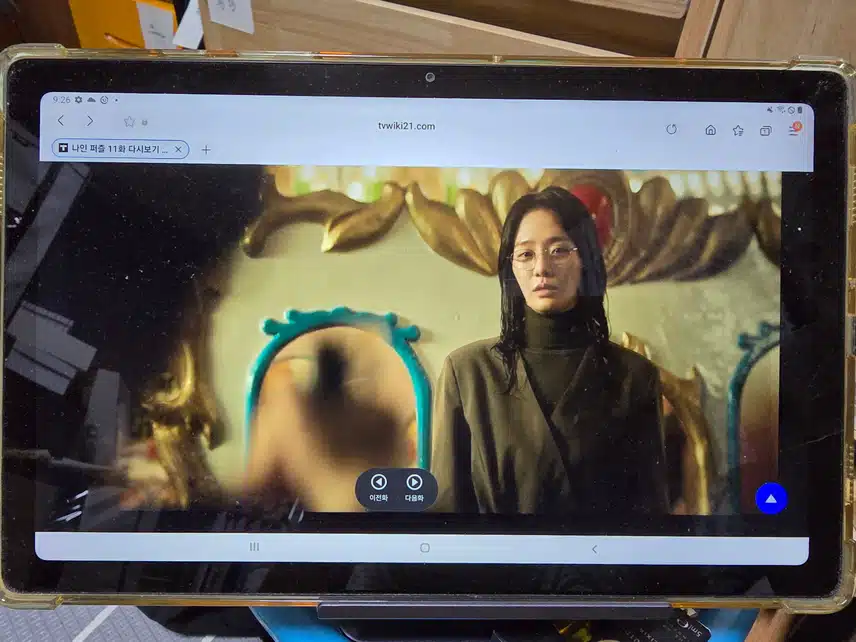Go to the previous episode (이전화)
The width and height of the screenshot is (856, 642).
coord(378,488)
